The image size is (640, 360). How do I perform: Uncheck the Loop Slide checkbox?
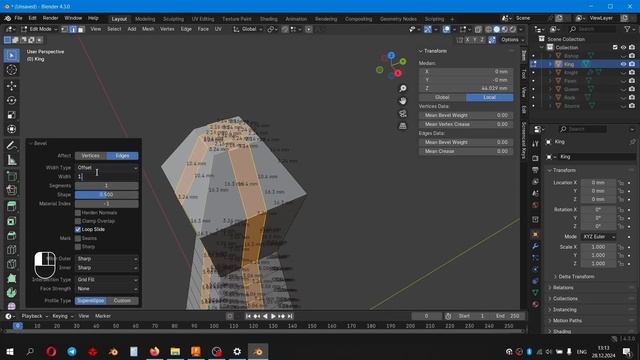(x=78, y=229)
